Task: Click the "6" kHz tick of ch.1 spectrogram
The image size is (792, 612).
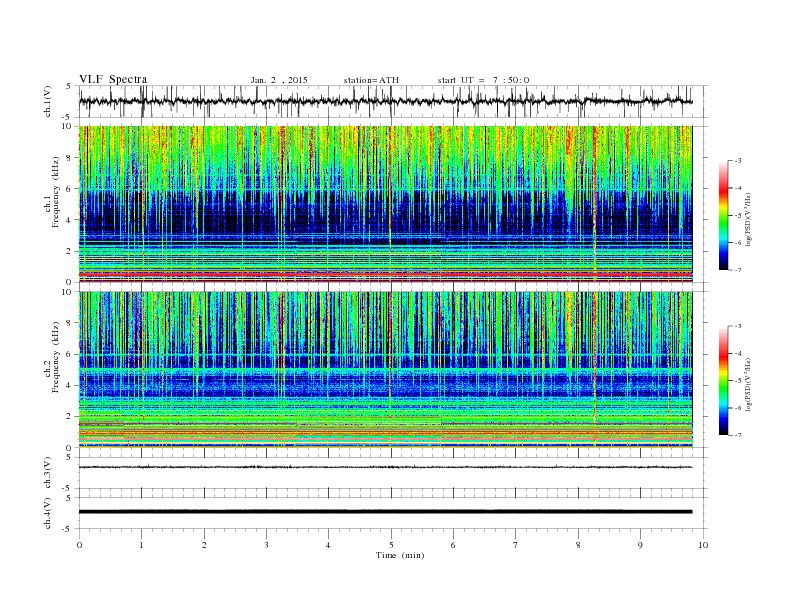Action: [x=70, y=189]
